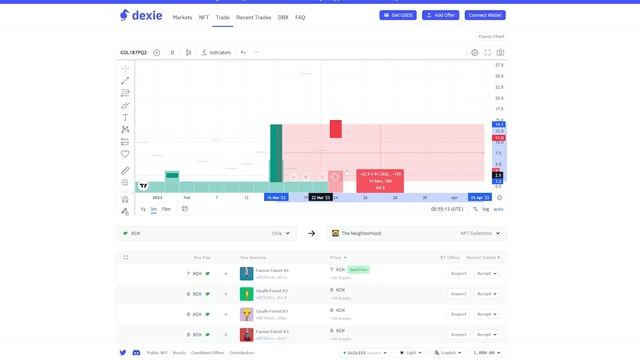Toggle log scale
The image size is (640, 360).
pyautogui.click(x=485, y=209)
